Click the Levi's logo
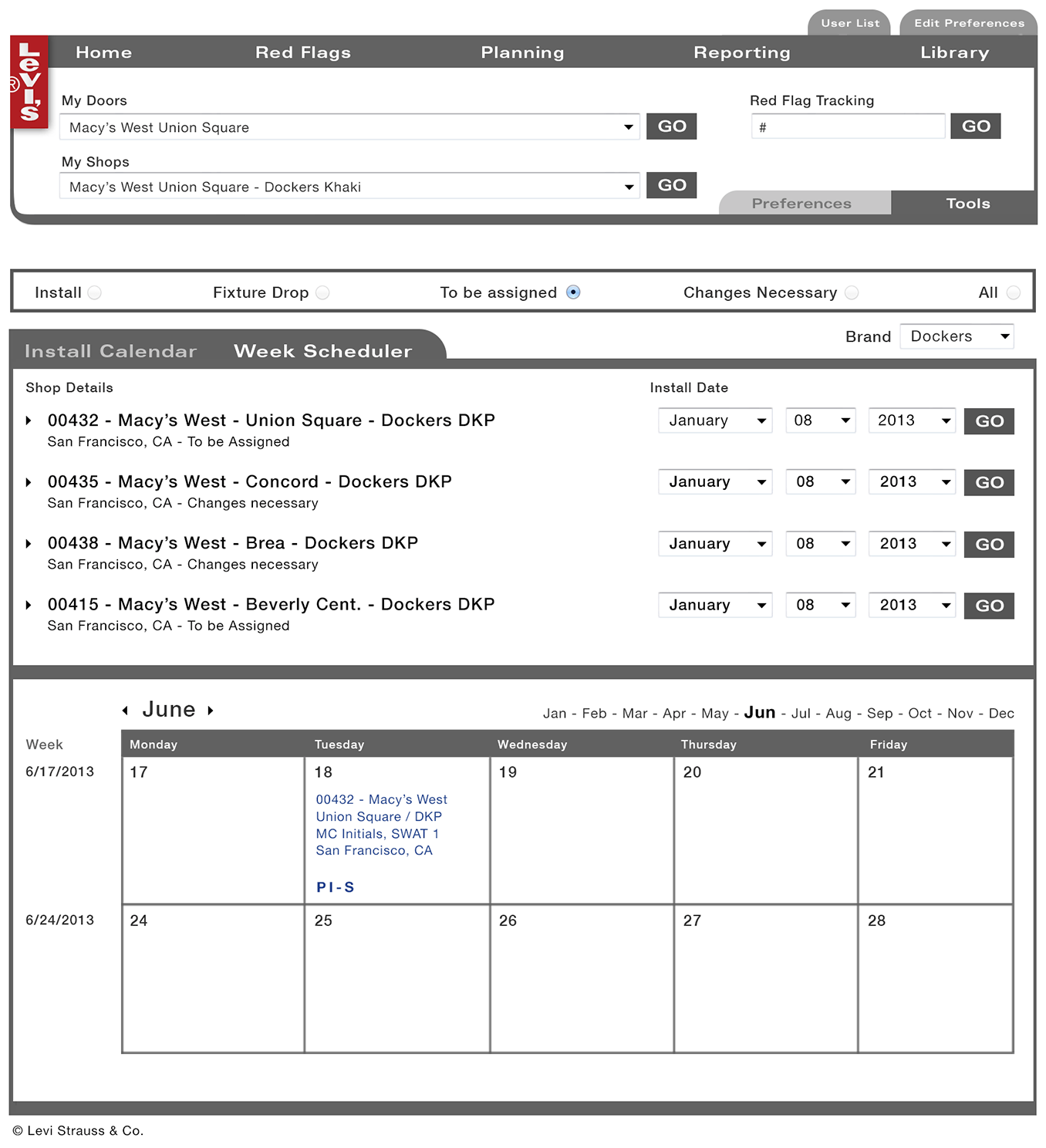Screen dimensions: 1046x1148 29,82
